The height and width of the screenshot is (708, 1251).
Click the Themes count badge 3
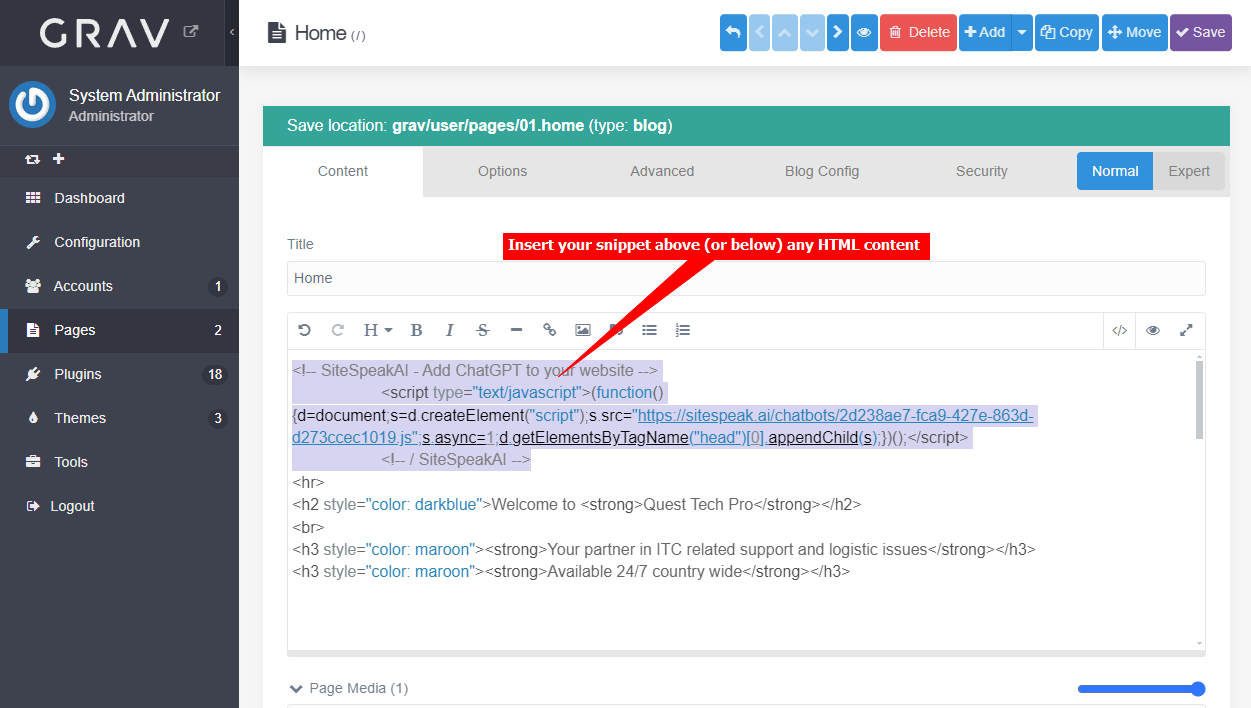218,419
